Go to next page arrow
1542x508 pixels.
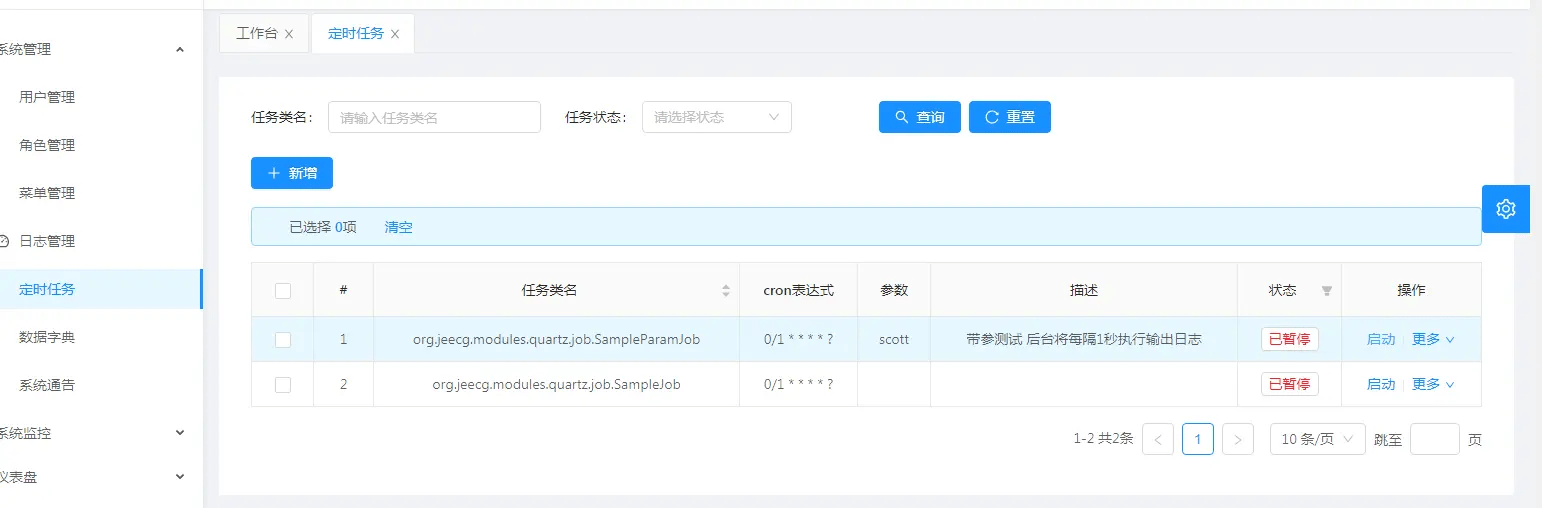(1237, 439)
